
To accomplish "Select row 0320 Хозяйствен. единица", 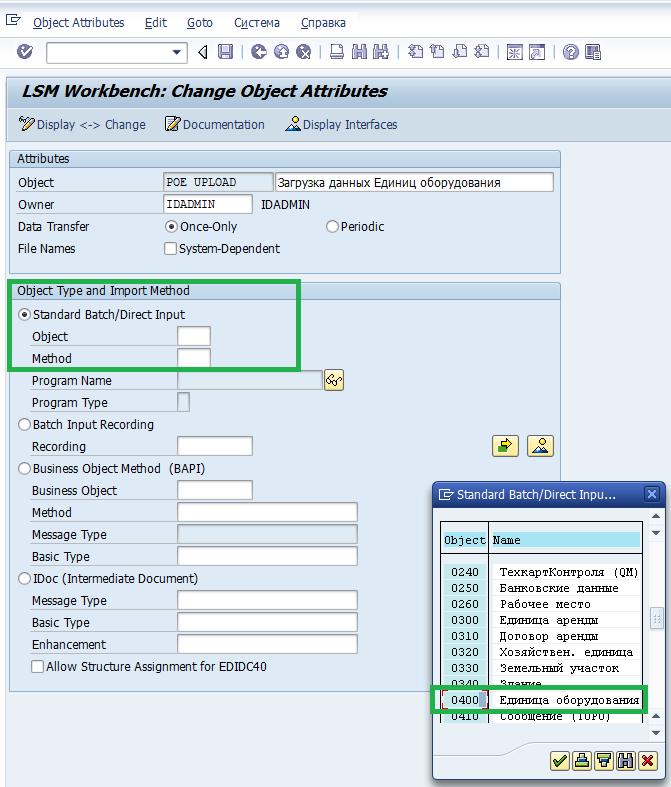I will (542, 652).
